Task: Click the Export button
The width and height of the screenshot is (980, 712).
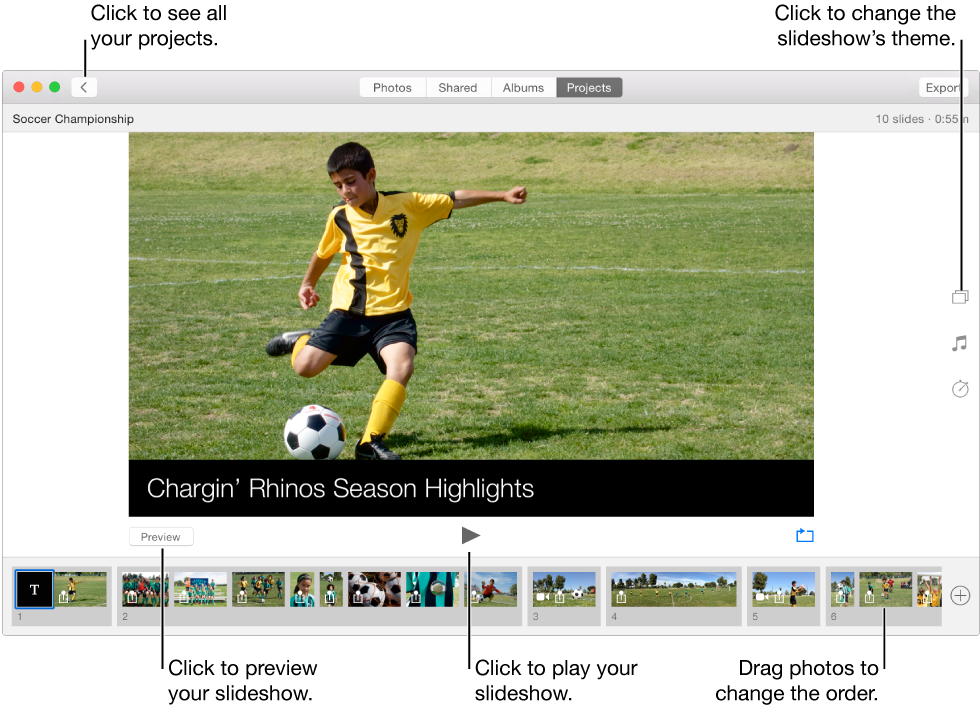Action: pyautogui.click(x=944, y=87)
